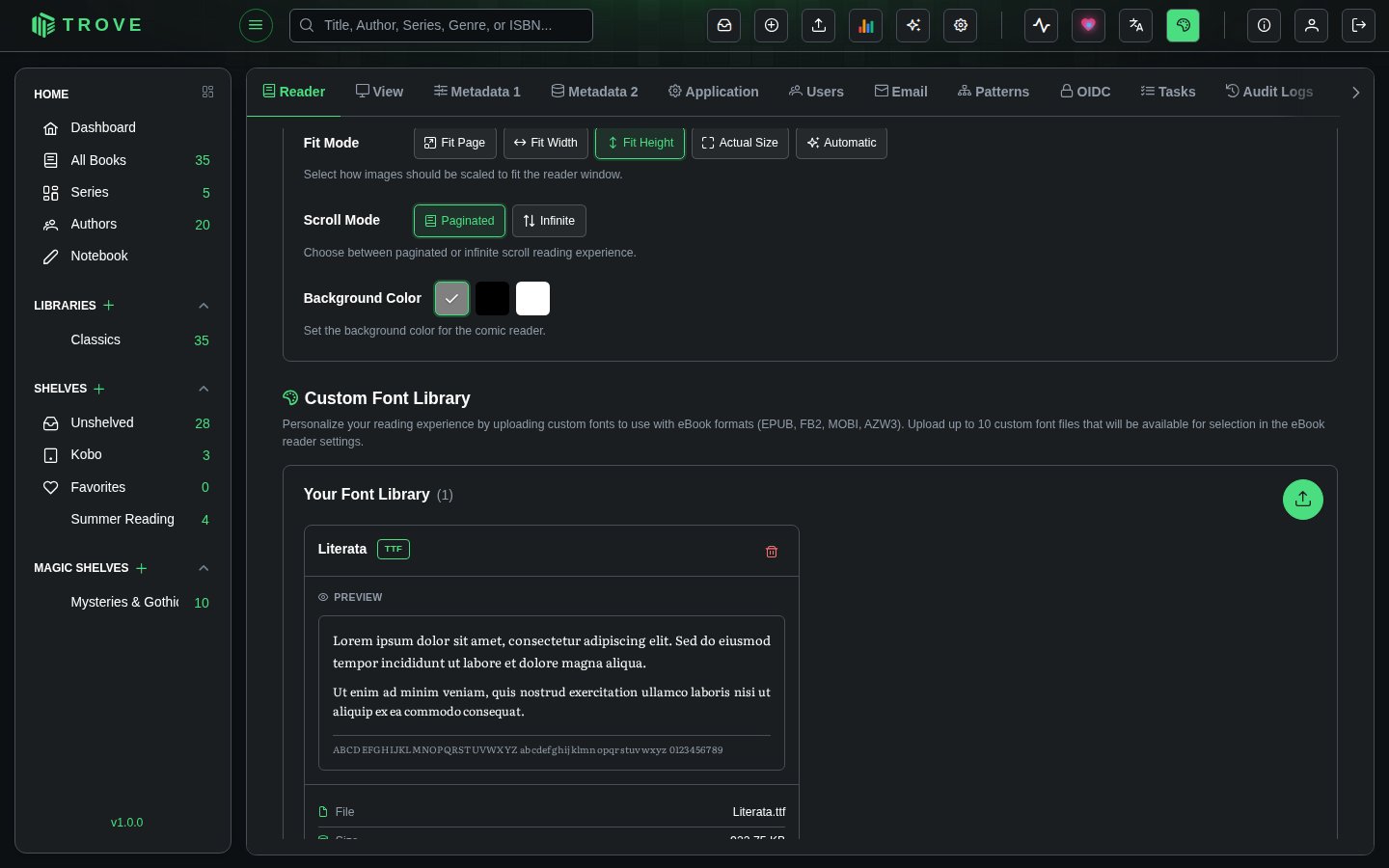Viewport: 1389px width, 868px height.
Task: Click the heart donate icon
Action: pyautogui.click(x=1089, y=25)
